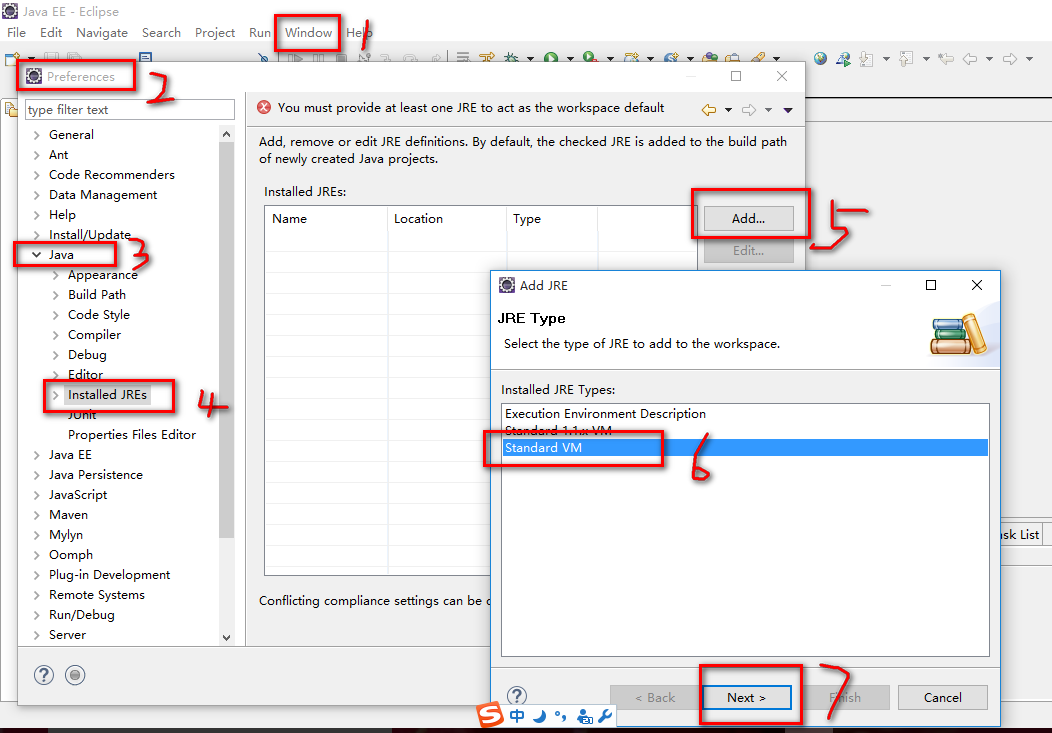Select Code Recommenders in preferences tree
This screenshot has height=733, width=1052.
coord(111,174)
